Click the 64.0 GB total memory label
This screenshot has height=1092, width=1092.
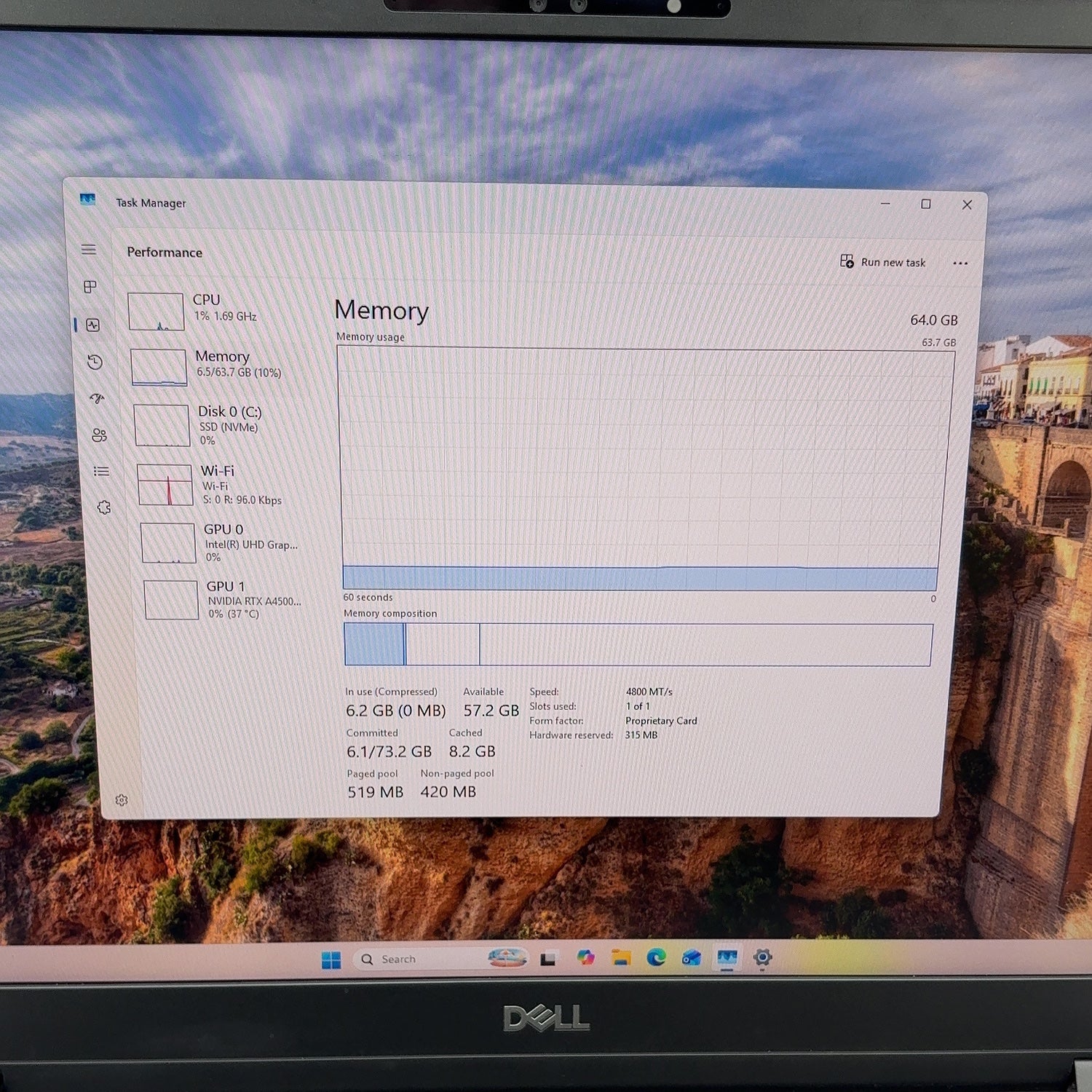pyautogui.click(x=934, y=320)
